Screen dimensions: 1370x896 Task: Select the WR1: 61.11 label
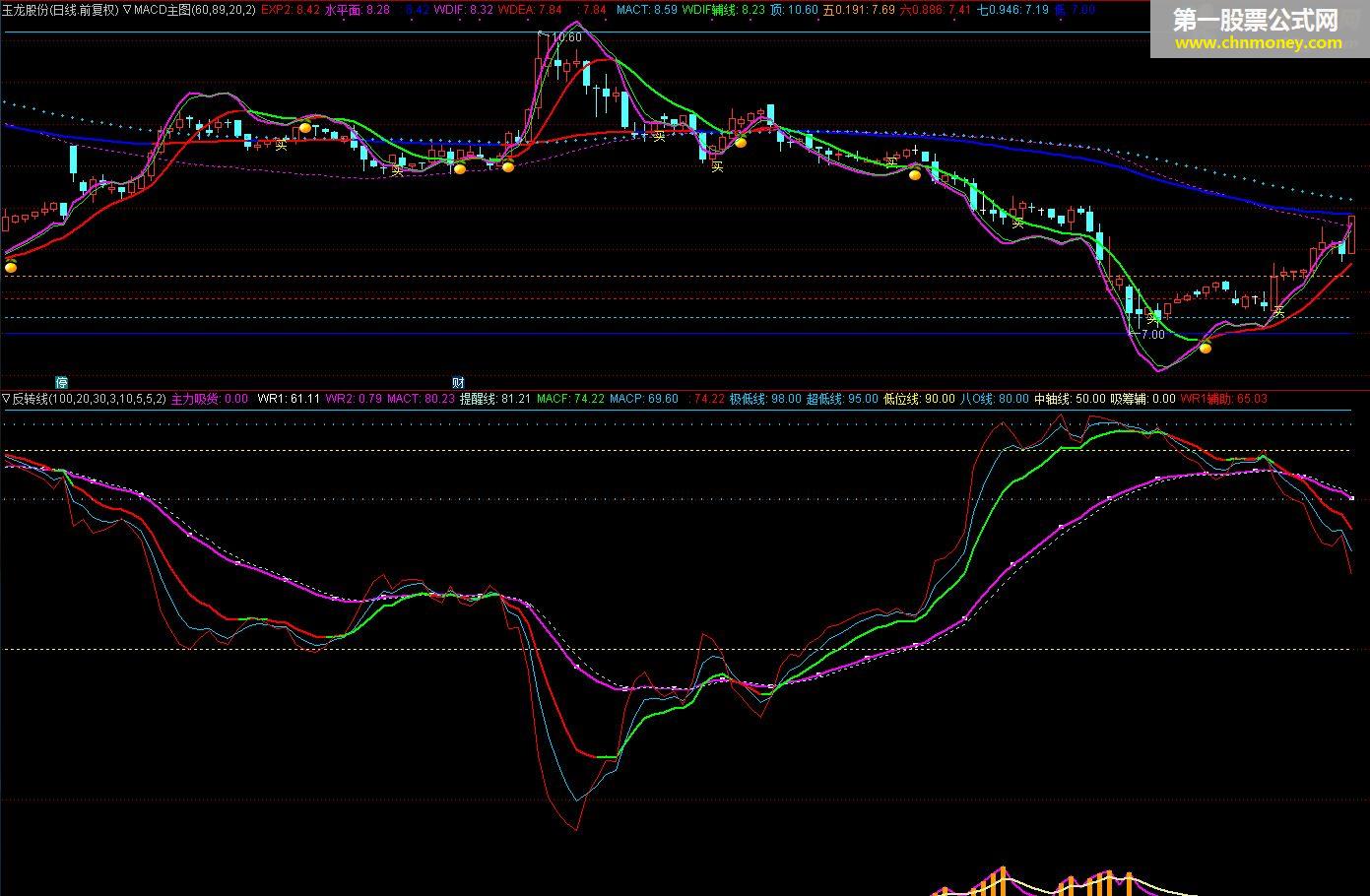289,399
